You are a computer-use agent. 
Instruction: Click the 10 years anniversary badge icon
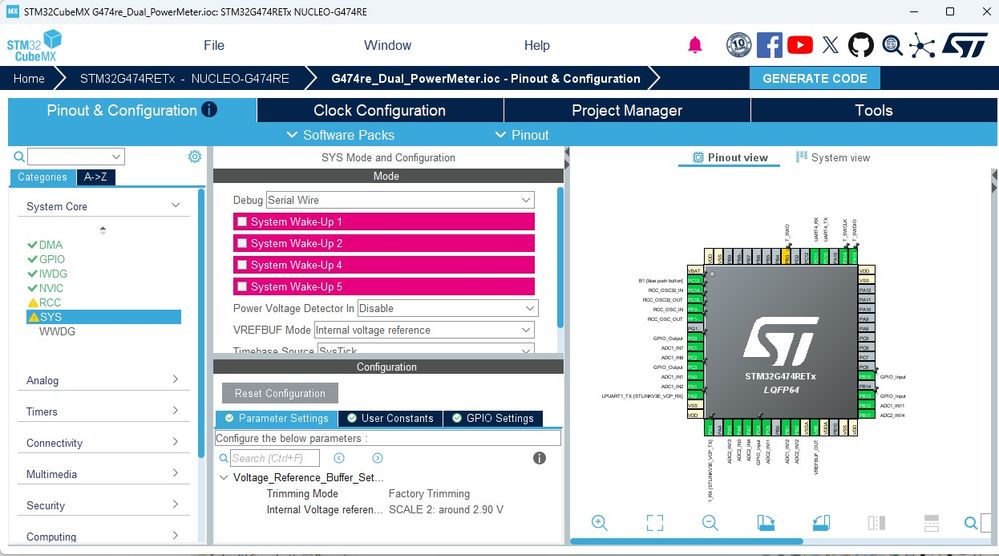[738, 45]
